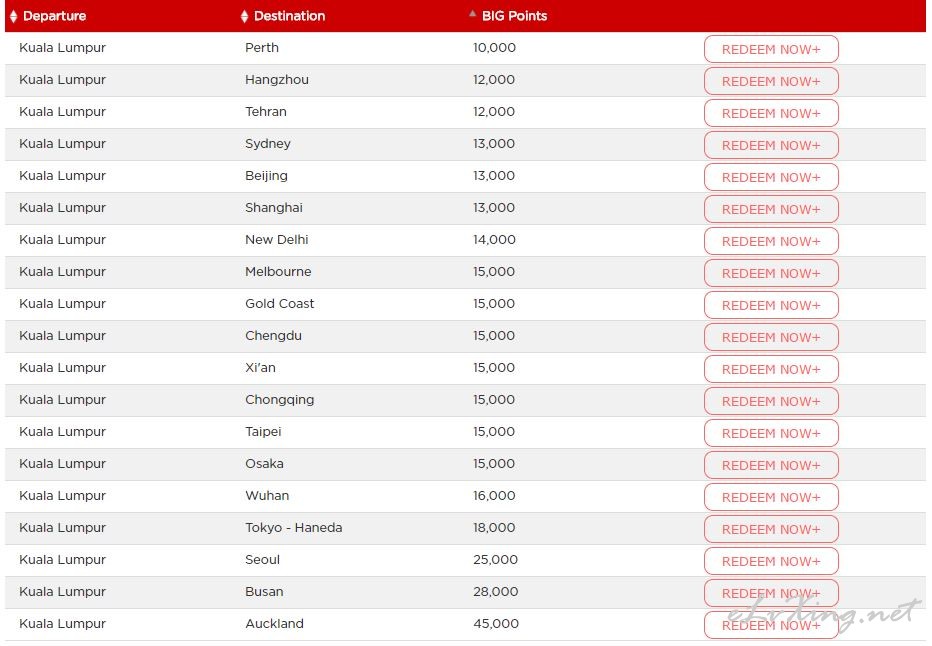Select the Hangzhou destination cell
Viewport: 932px width, 646px height.
pyautogui.click(x=277, y=80)
